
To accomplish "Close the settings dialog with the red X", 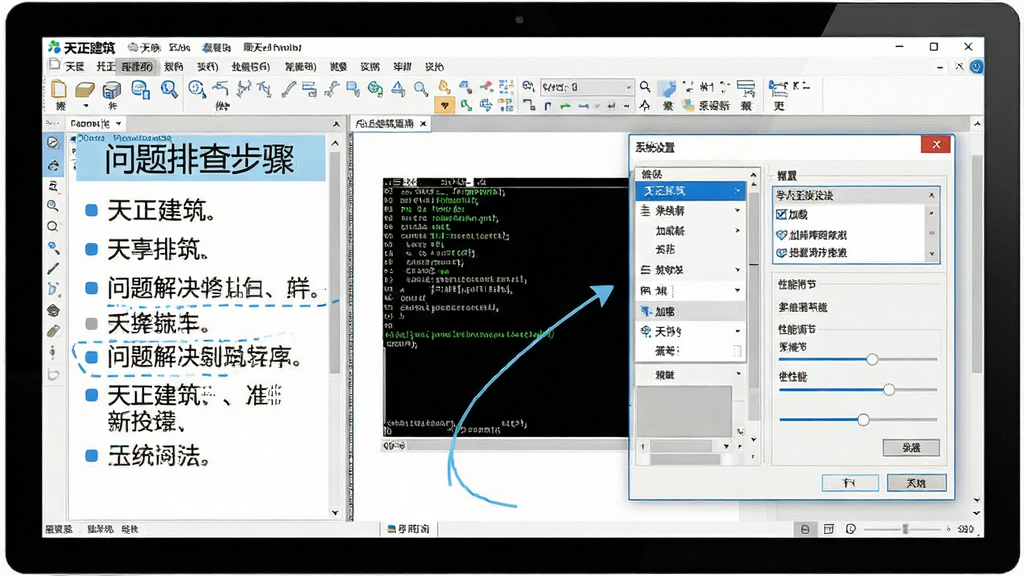I will [x=936, y=145].
